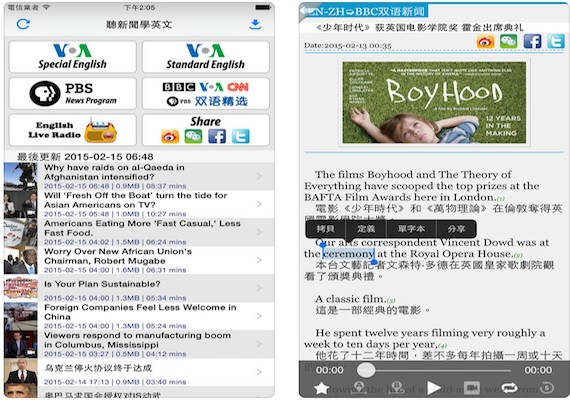570x400 pixels.
Task: Tap the refresh icon in the header
Action: click(23, 24)
